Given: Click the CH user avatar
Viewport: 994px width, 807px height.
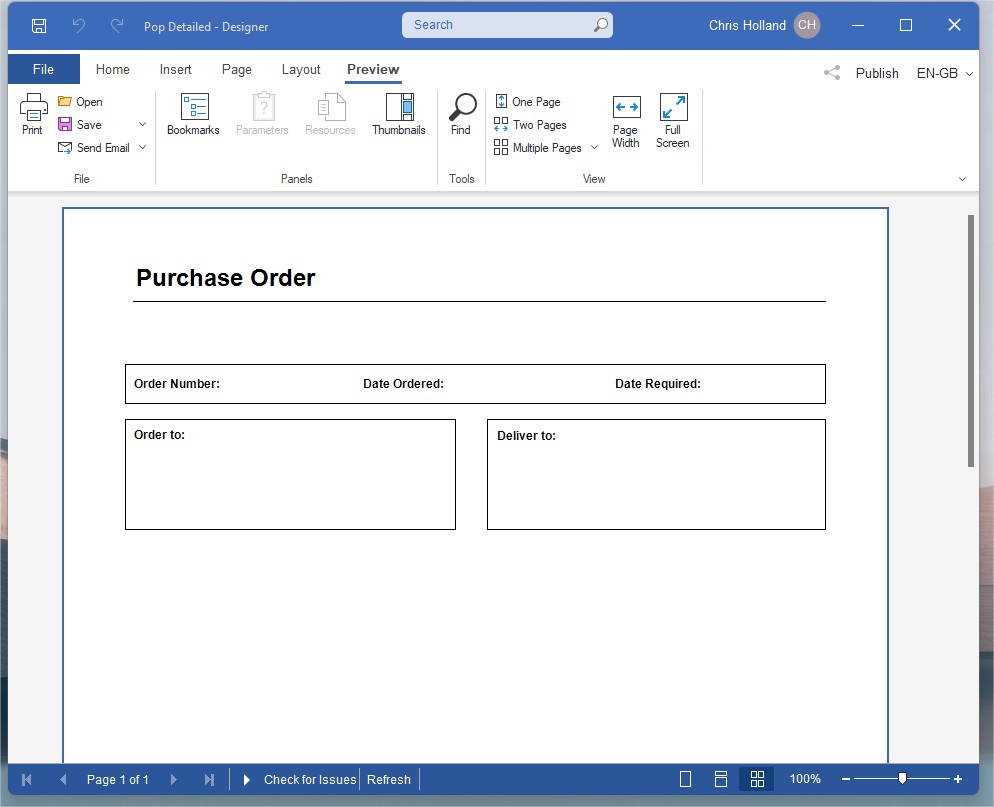Looking at the screenshot, I should pyautogui.click(x=806, y=25).
